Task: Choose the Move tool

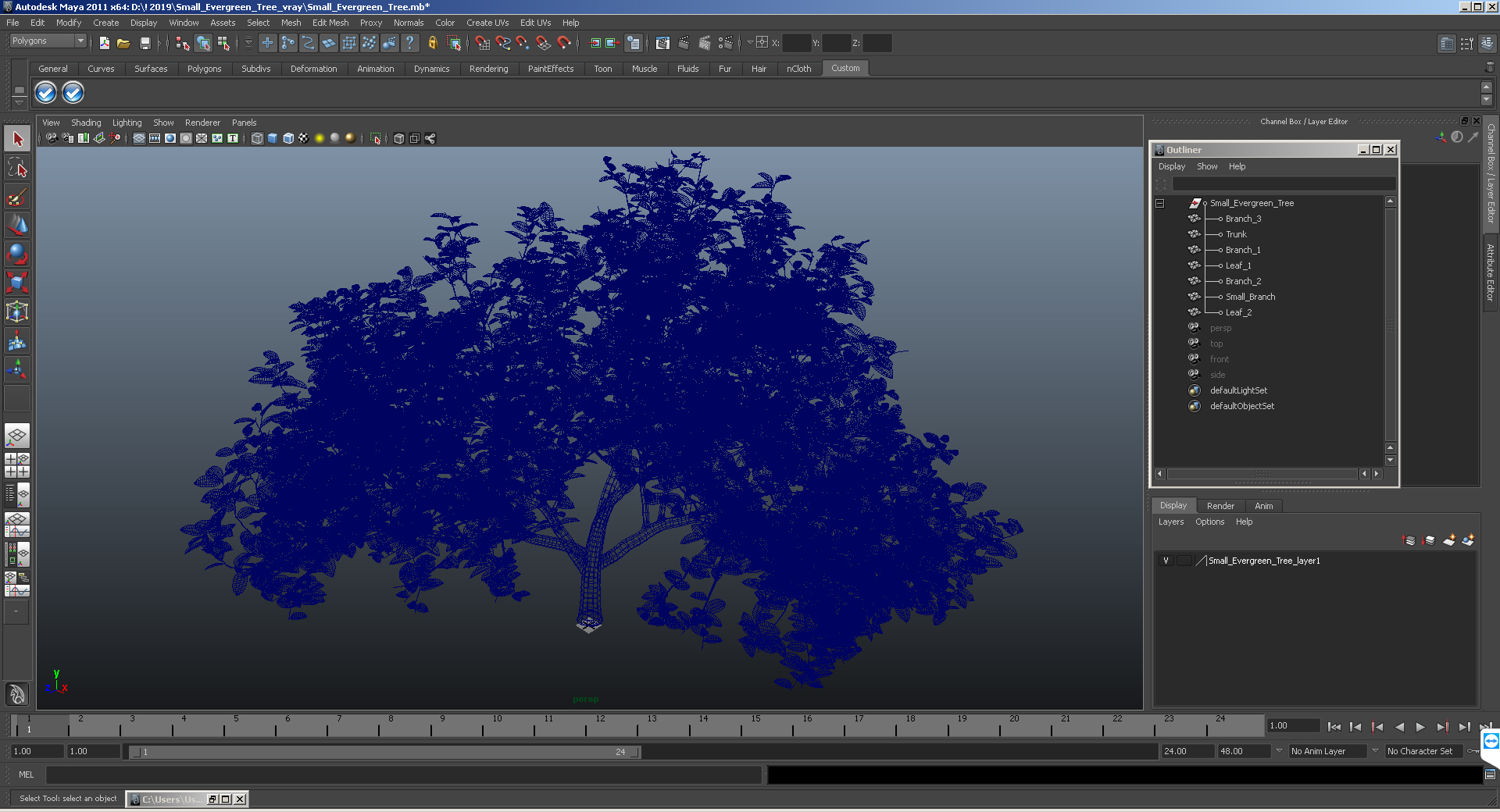Action: point(17,226)
